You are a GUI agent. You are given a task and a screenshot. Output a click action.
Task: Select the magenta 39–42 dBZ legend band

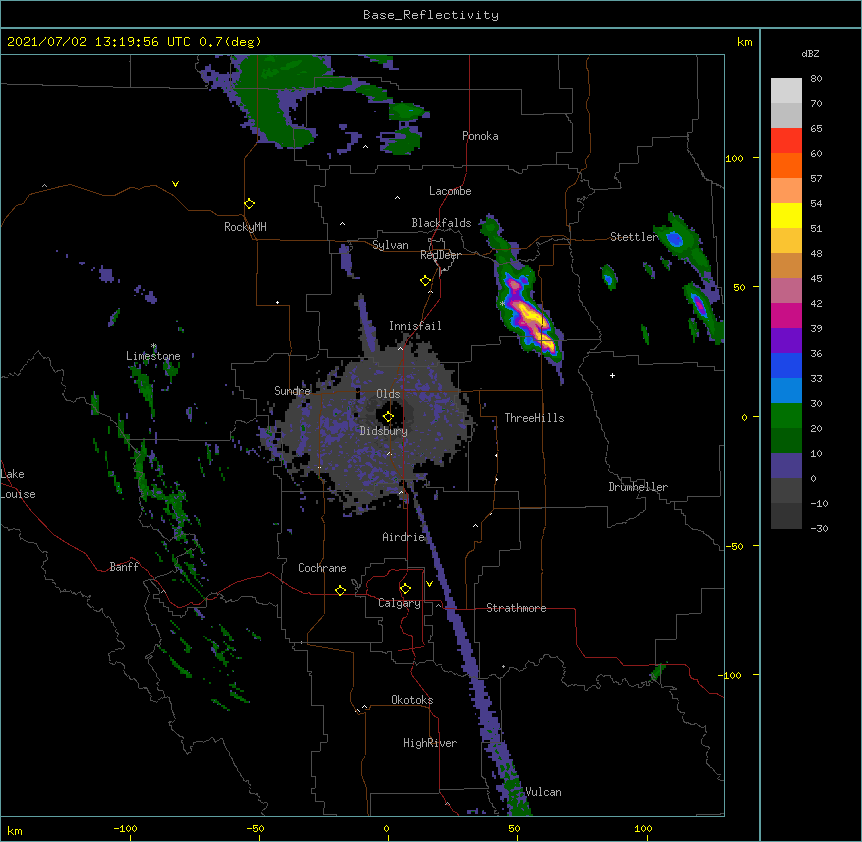coord(786,315)
